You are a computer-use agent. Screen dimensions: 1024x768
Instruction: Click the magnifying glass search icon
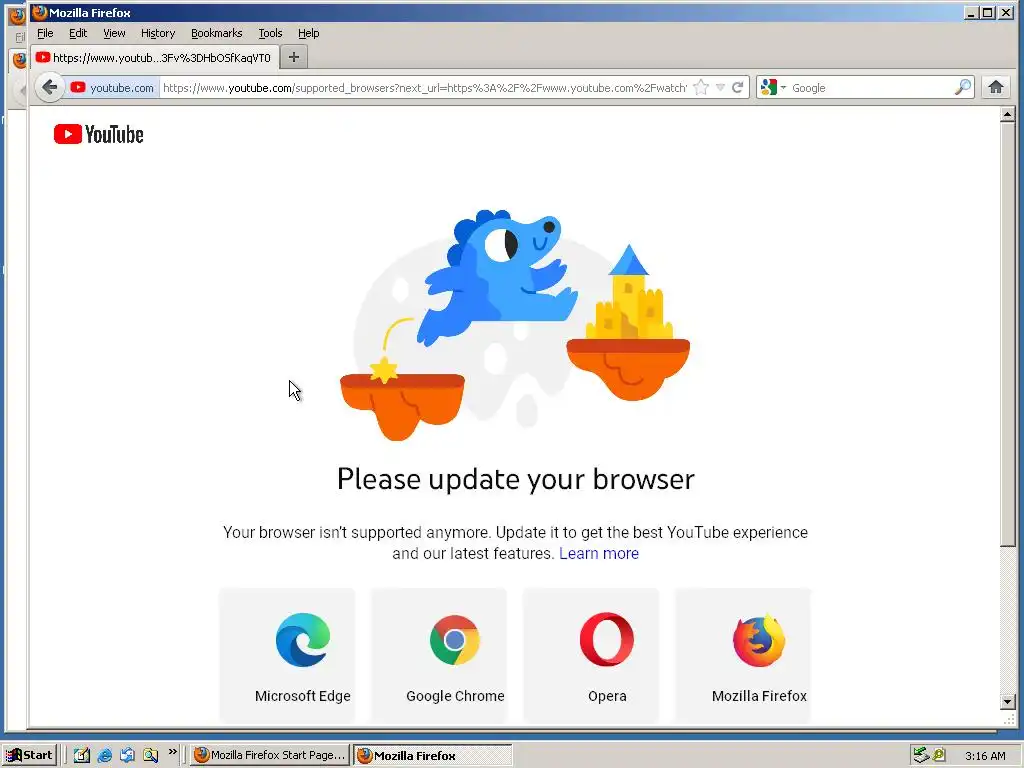(x=963, y=88)
